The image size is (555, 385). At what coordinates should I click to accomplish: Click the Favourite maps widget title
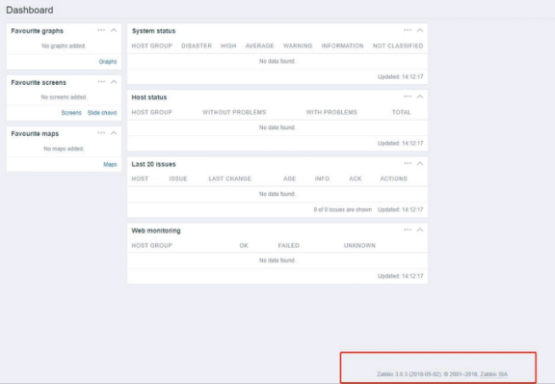coord(35,134)
